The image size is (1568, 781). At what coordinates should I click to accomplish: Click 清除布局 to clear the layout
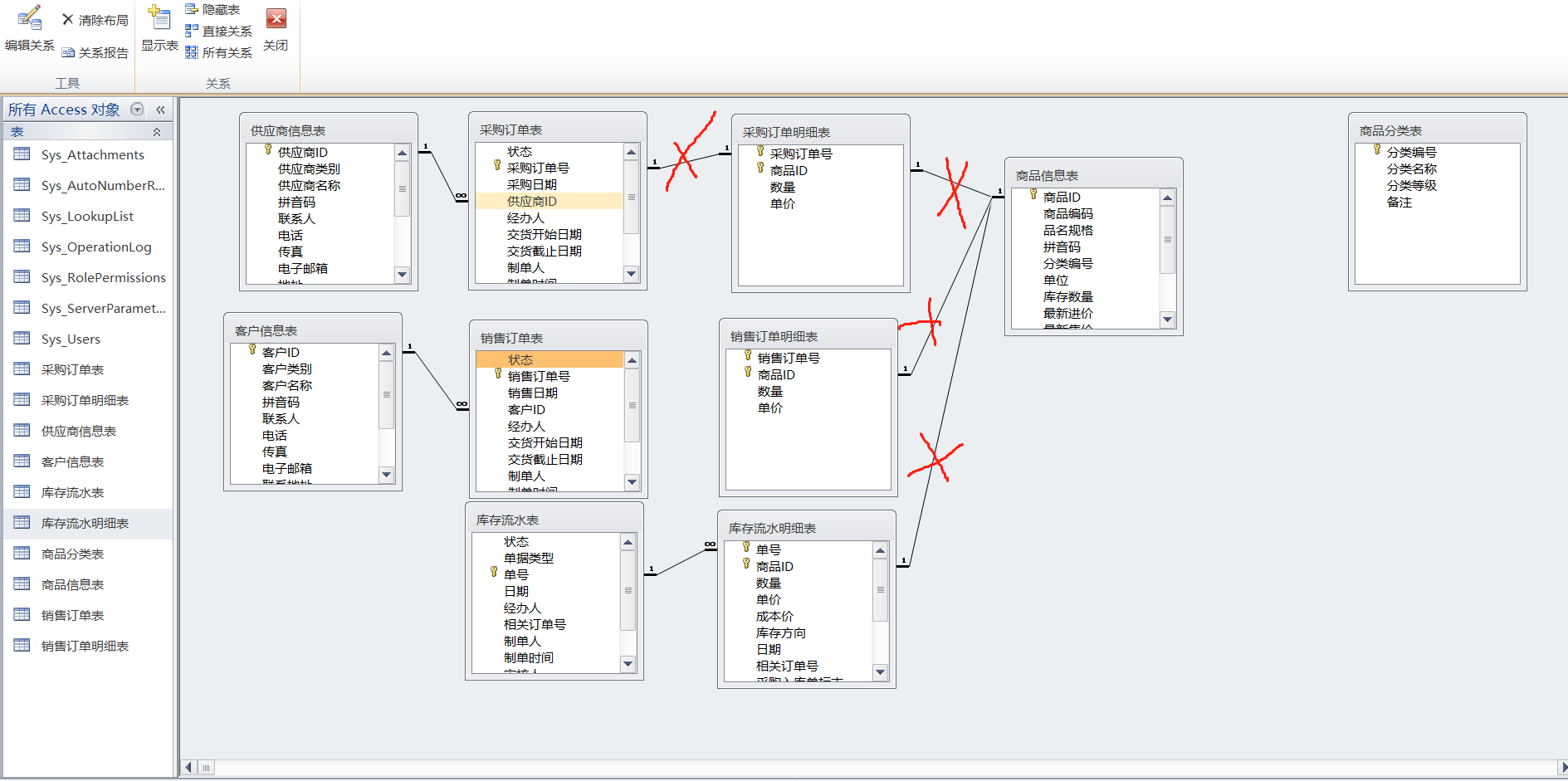click(x=95, y=20)
